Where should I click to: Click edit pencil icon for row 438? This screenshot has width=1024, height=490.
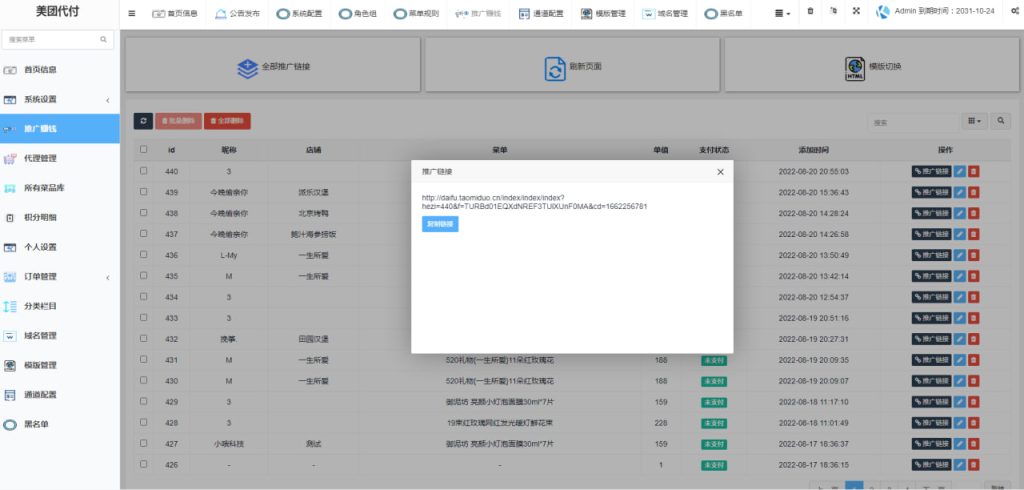tap(959, 214)
